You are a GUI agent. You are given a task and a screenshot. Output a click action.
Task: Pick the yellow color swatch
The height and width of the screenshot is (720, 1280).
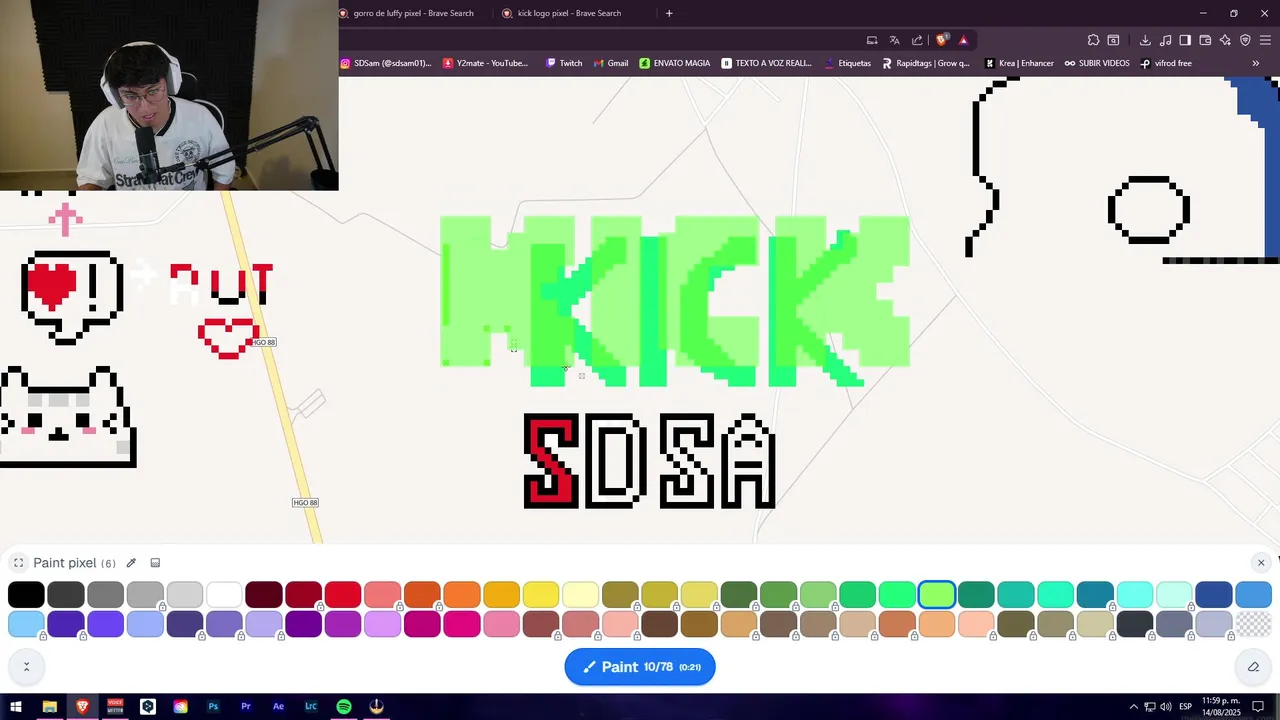click(541, 595)
